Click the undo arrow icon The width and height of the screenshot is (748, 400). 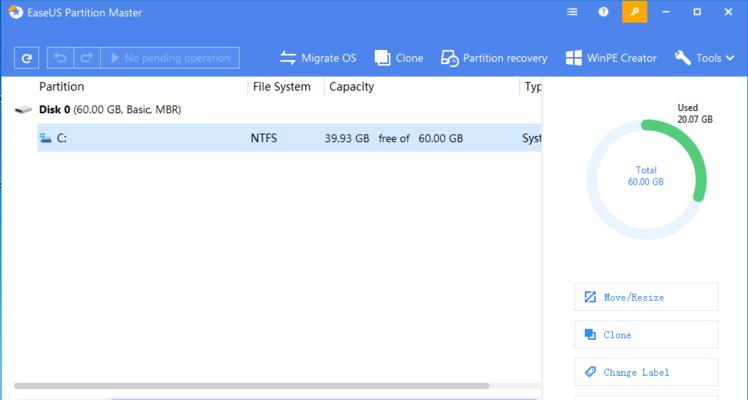coord(60,58)
